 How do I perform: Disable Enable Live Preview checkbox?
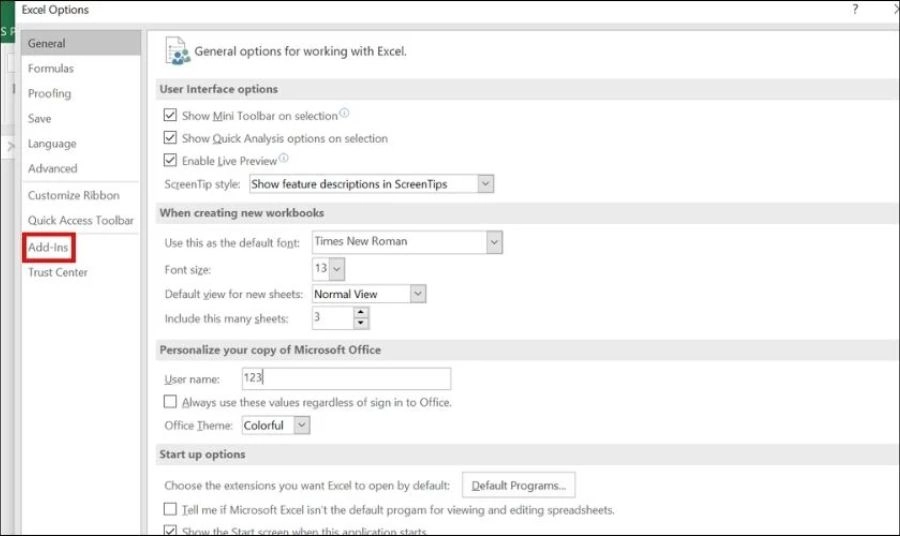click(170, 160)
